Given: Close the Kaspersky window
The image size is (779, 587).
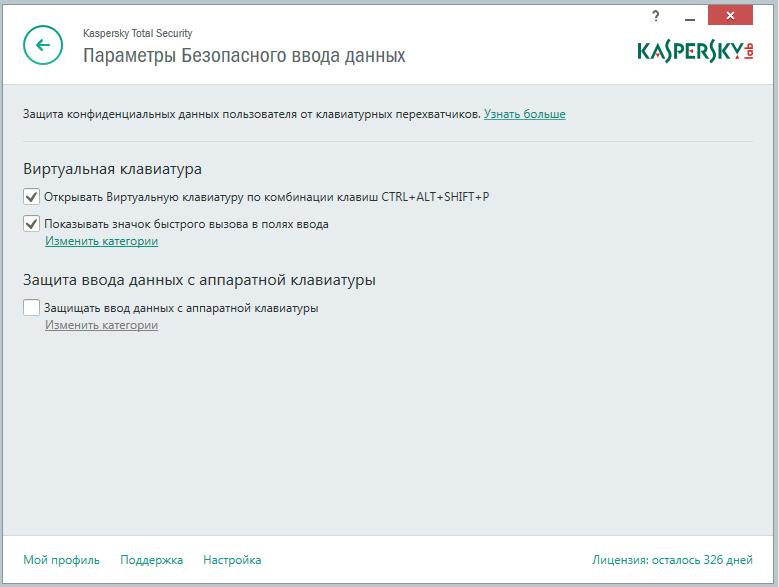Looking at the screenshot, I should click(730, 15).
